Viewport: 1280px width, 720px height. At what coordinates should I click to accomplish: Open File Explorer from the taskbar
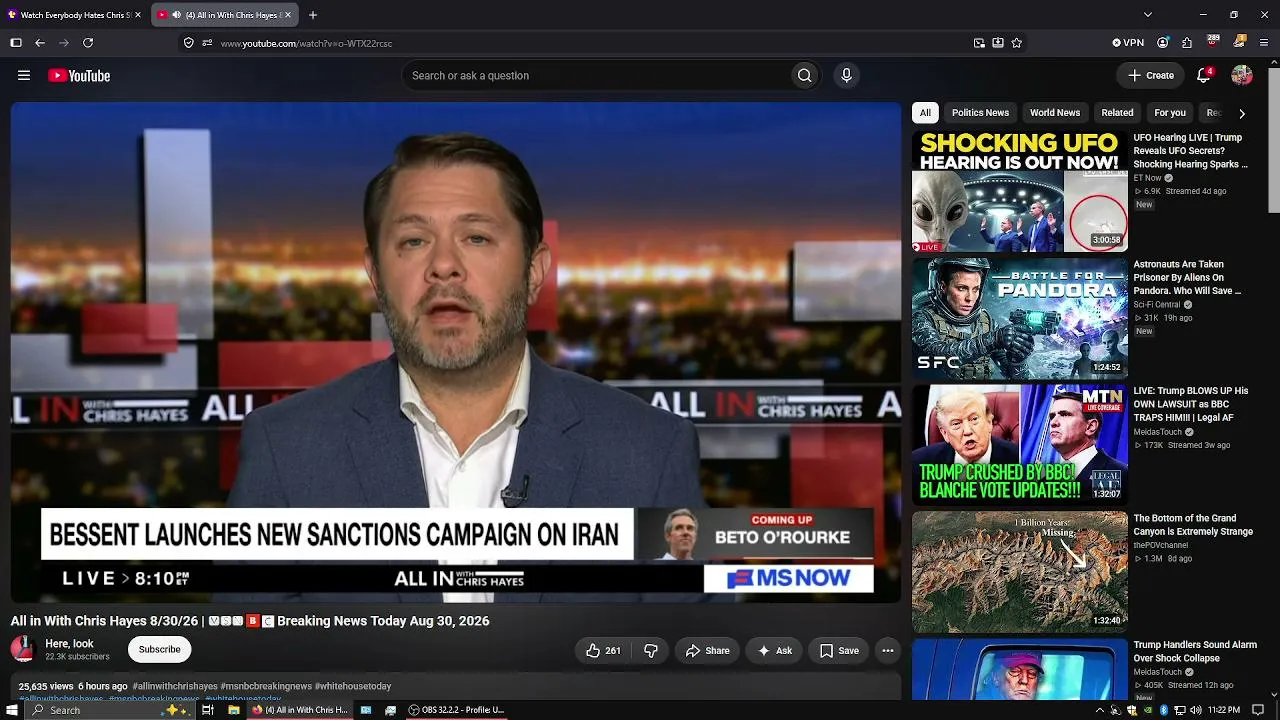[x=234, y=710]
